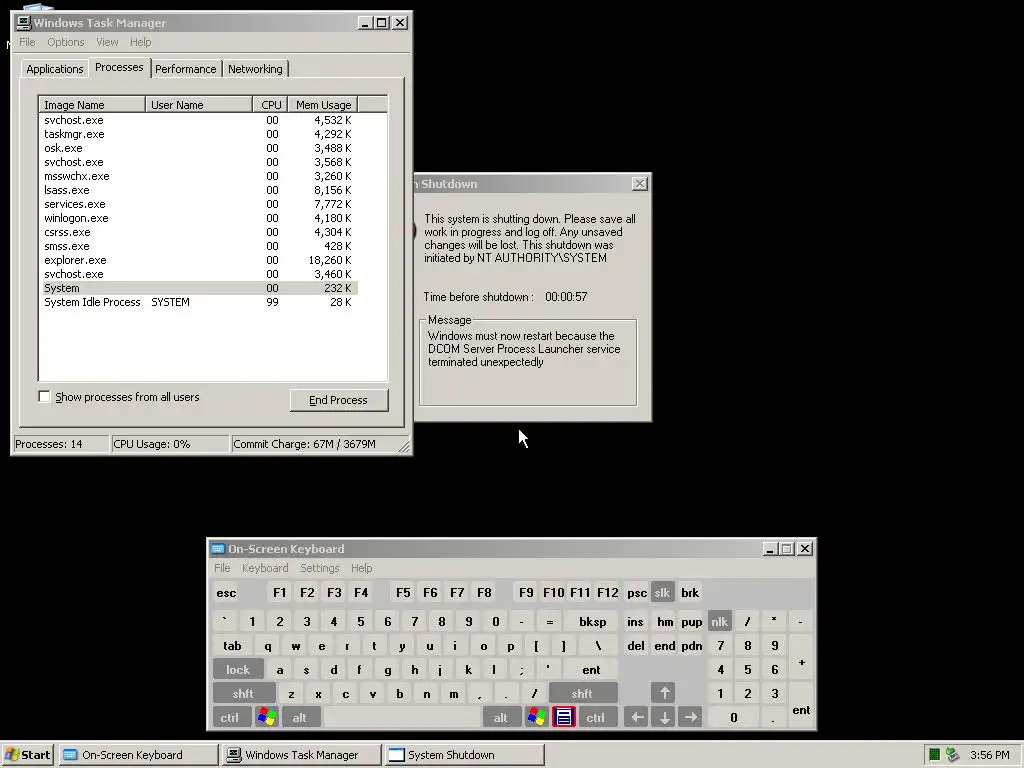
Task: Sort processes by Mem Usage column
Action: (323, 104)
